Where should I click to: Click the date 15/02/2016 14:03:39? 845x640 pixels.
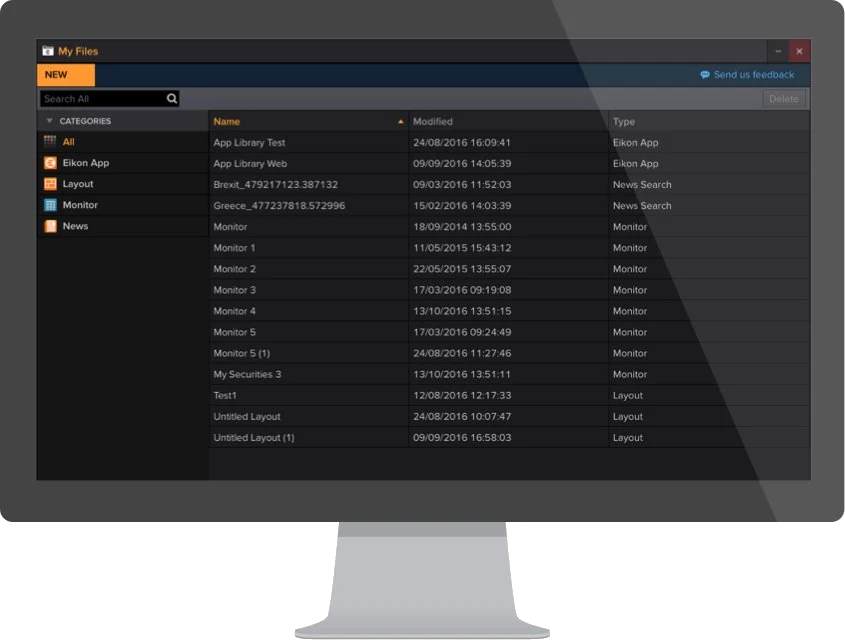(462, 206)
